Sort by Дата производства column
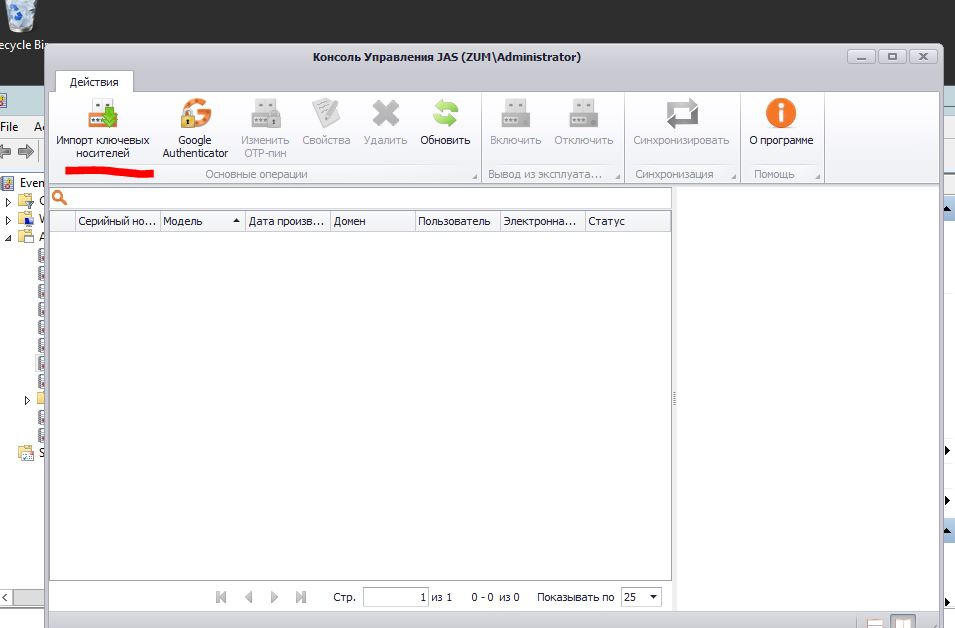Viewport: 955px width, 628px height. tap(287, 221)
